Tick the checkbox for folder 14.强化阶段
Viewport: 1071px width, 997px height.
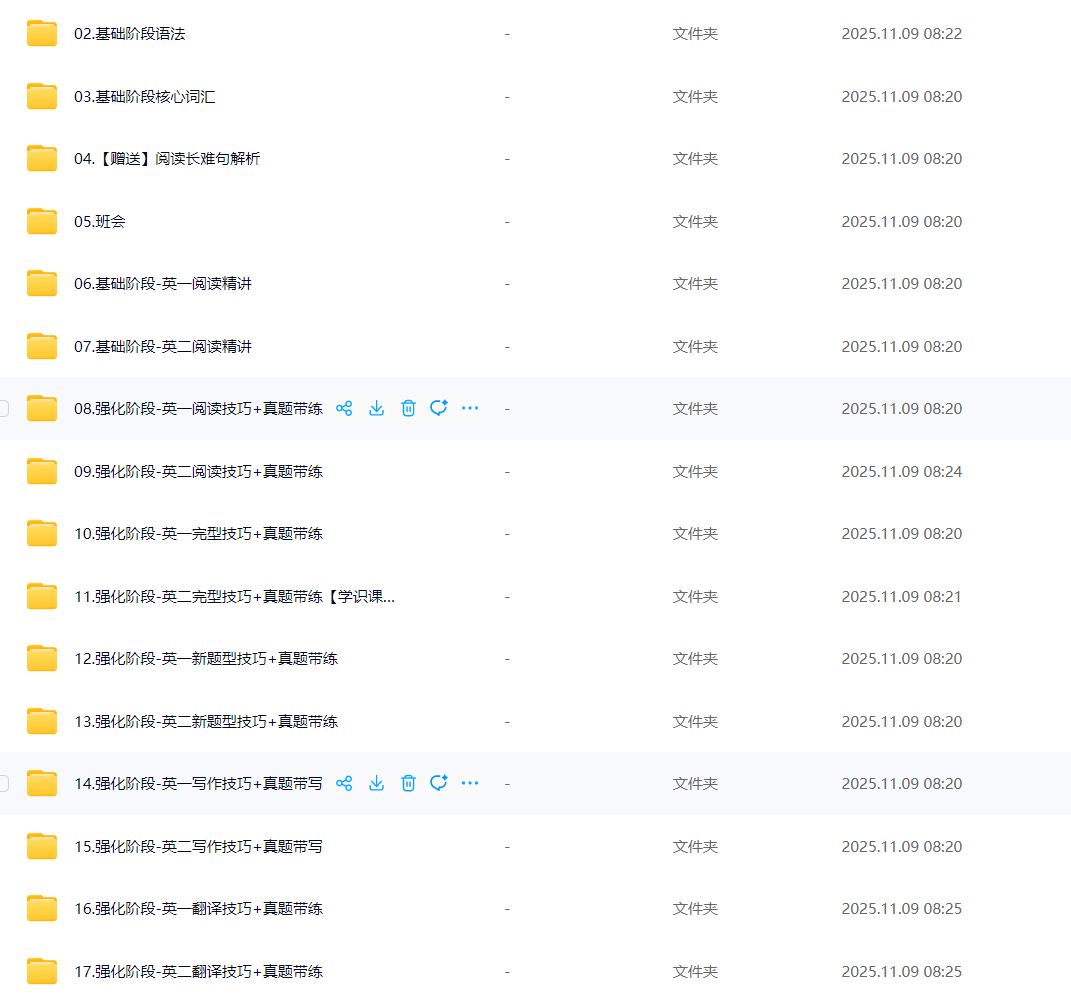3,783
